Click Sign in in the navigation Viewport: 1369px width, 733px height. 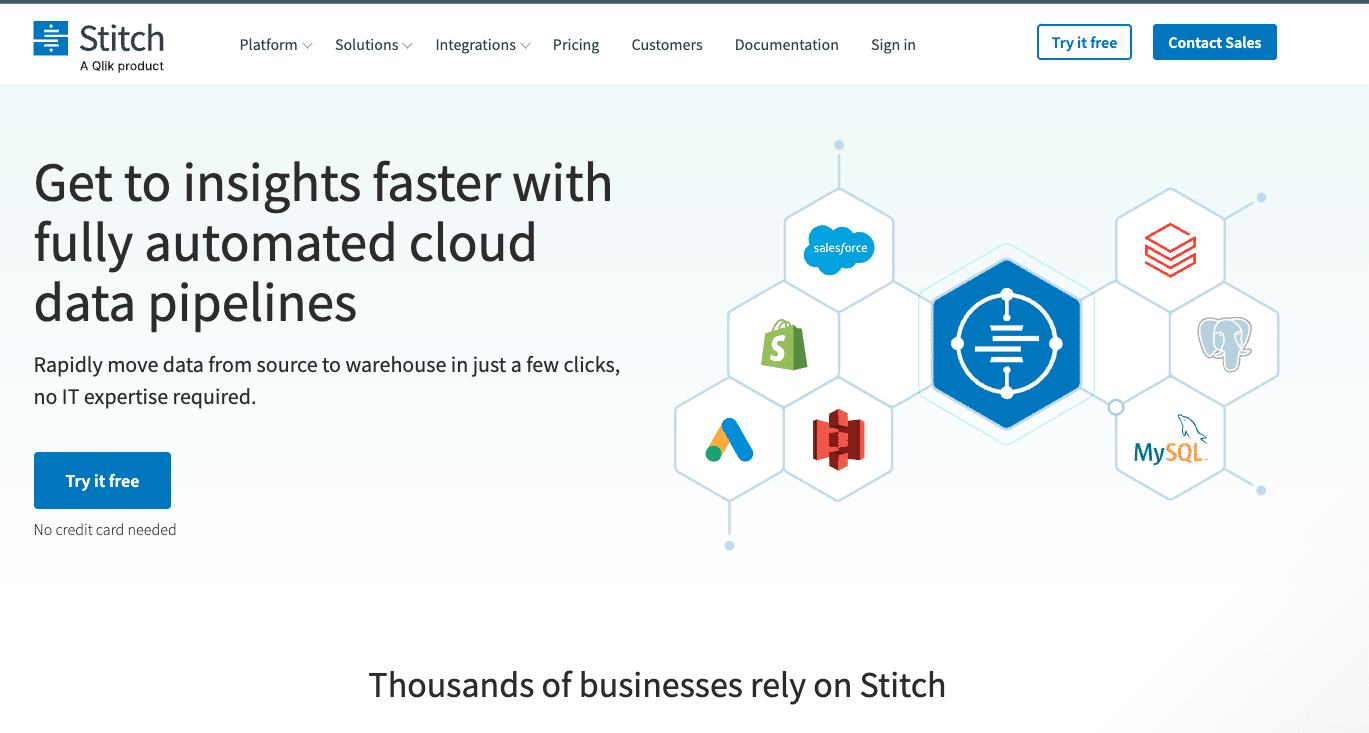(x=893, y=45)
